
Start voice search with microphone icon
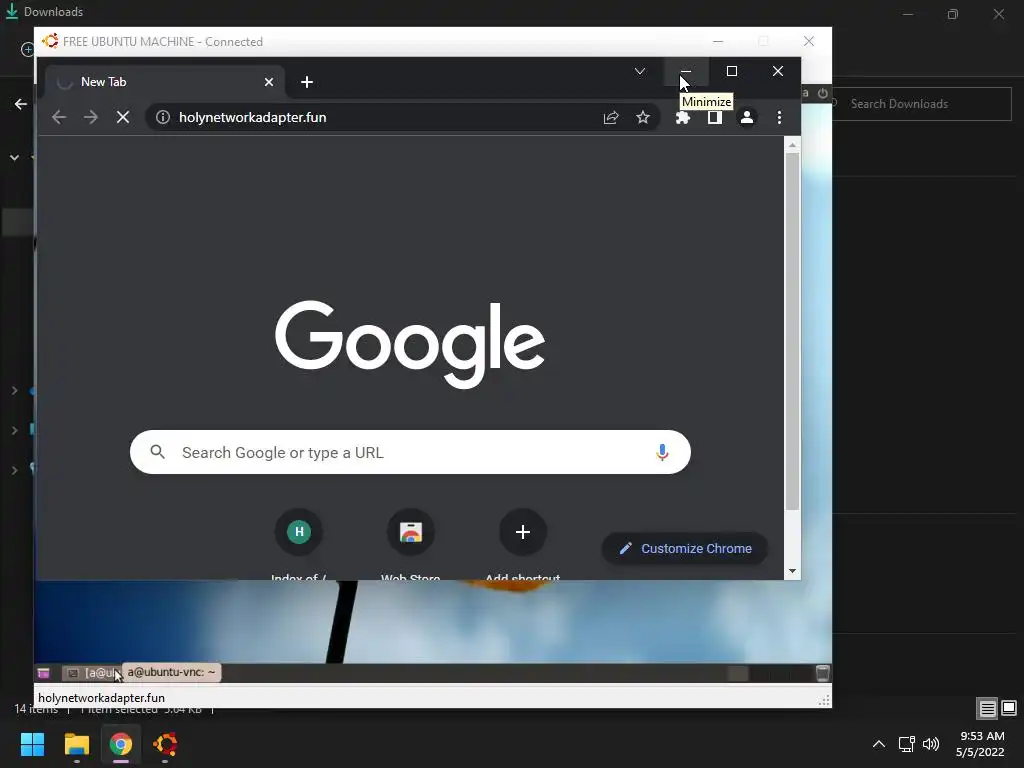pos(662,452)
